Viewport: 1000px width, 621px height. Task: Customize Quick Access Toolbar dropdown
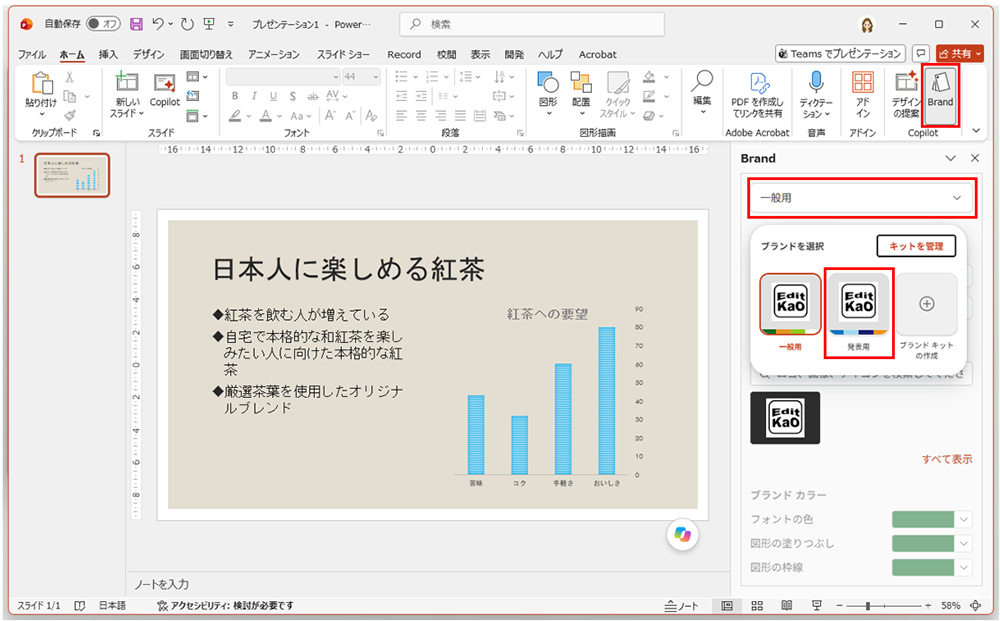tap(231, 24)
